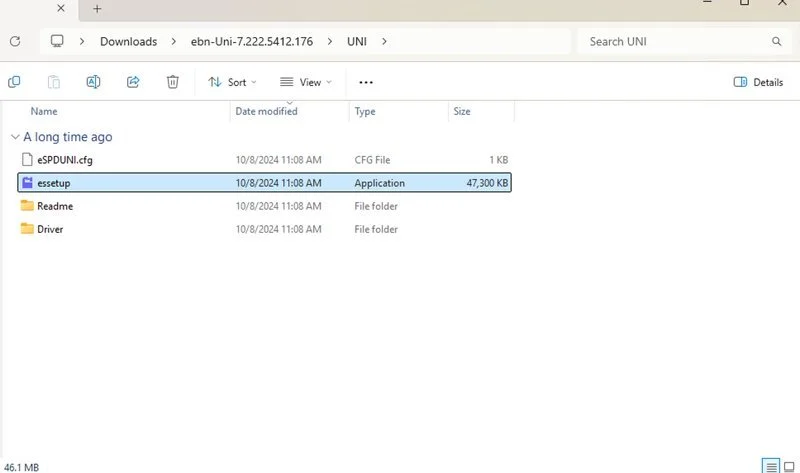Viewport: 800px width, 473px height.
Task: Click the eSPDUNI.cfg file icon
Action: pyautogui.click(x=27, y=159)
